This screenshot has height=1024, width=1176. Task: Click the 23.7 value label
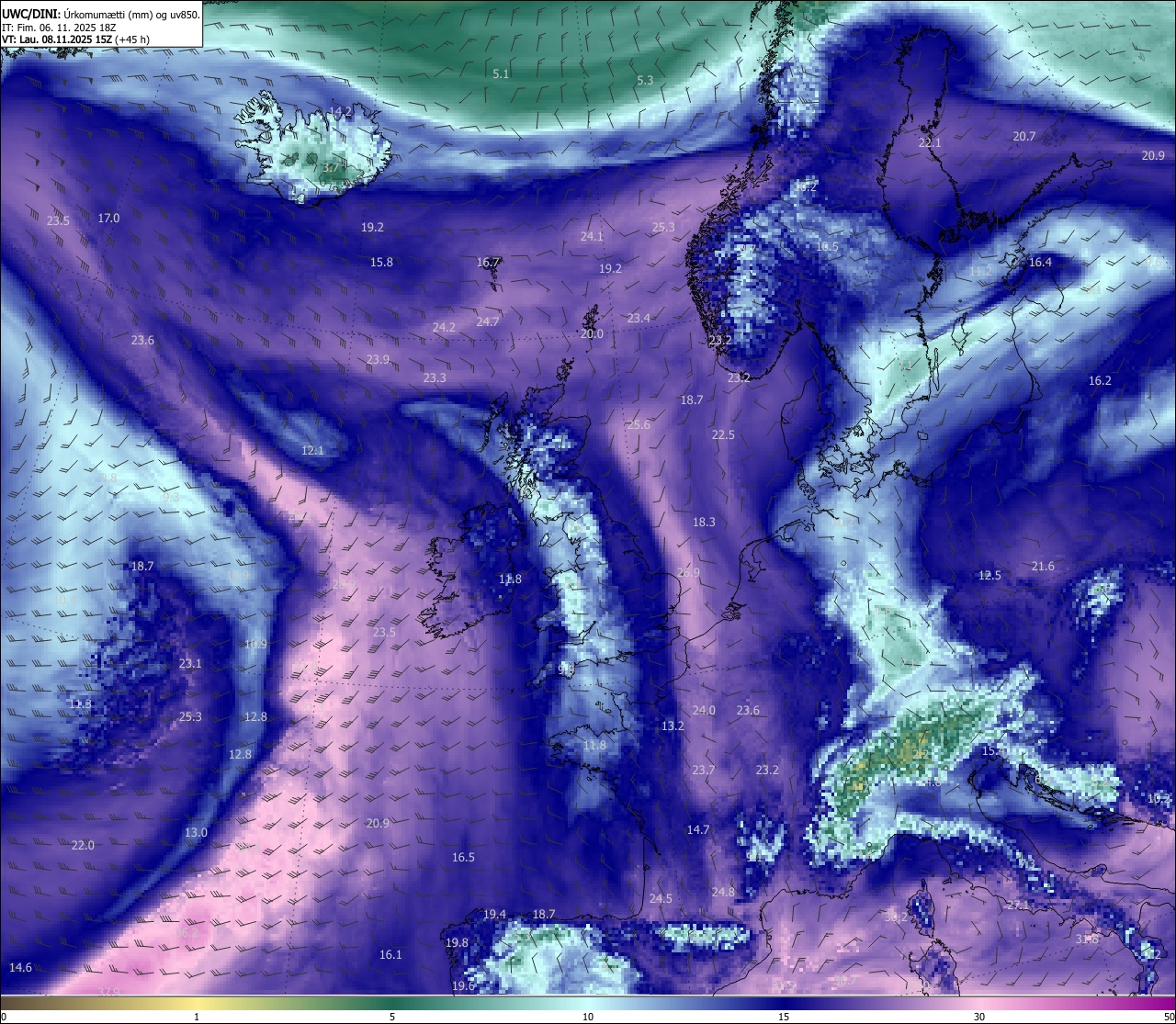(704, 771)
